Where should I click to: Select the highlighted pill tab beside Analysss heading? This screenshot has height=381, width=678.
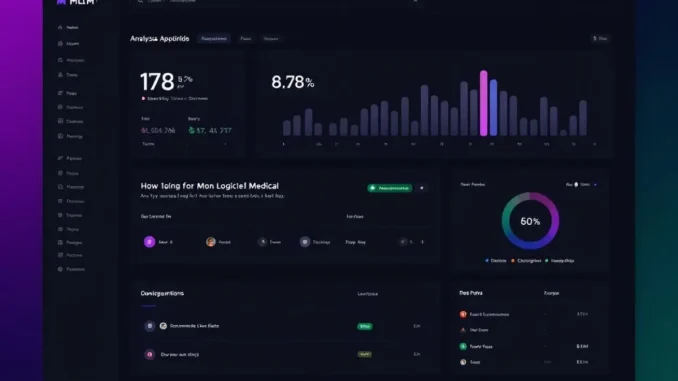214,38
